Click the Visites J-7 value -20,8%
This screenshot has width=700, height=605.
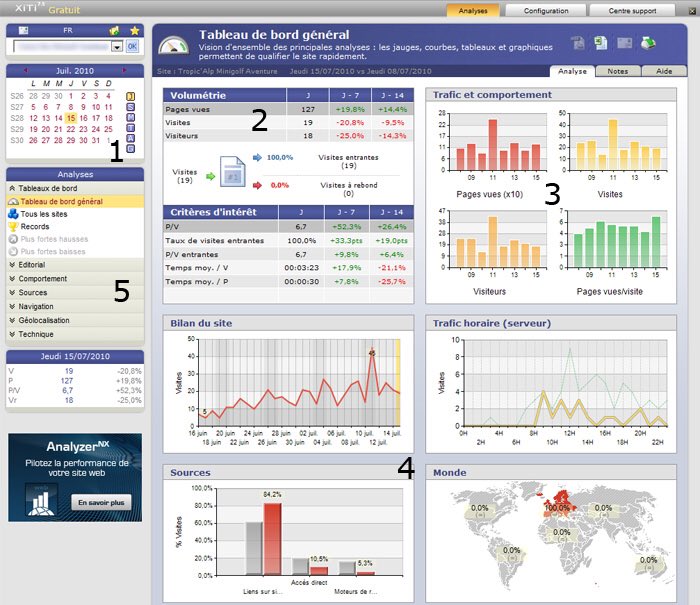pyautogui.click(x=350, y=122)
